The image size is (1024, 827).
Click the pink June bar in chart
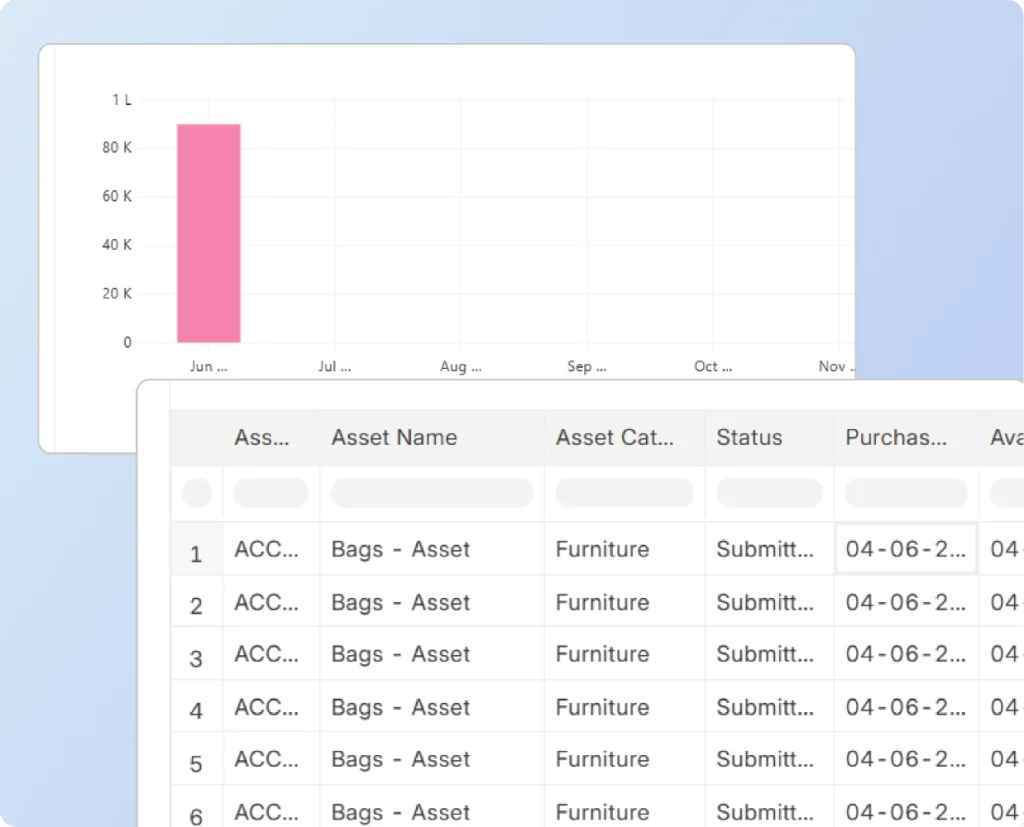209,233
